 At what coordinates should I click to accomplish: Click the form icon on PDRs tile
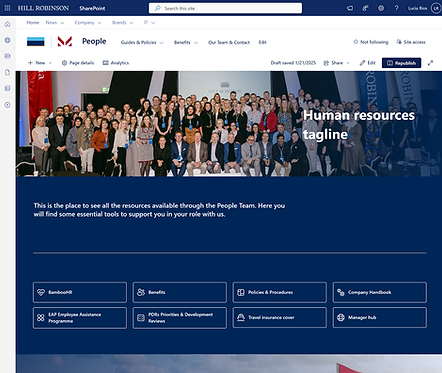coord(141,318)
